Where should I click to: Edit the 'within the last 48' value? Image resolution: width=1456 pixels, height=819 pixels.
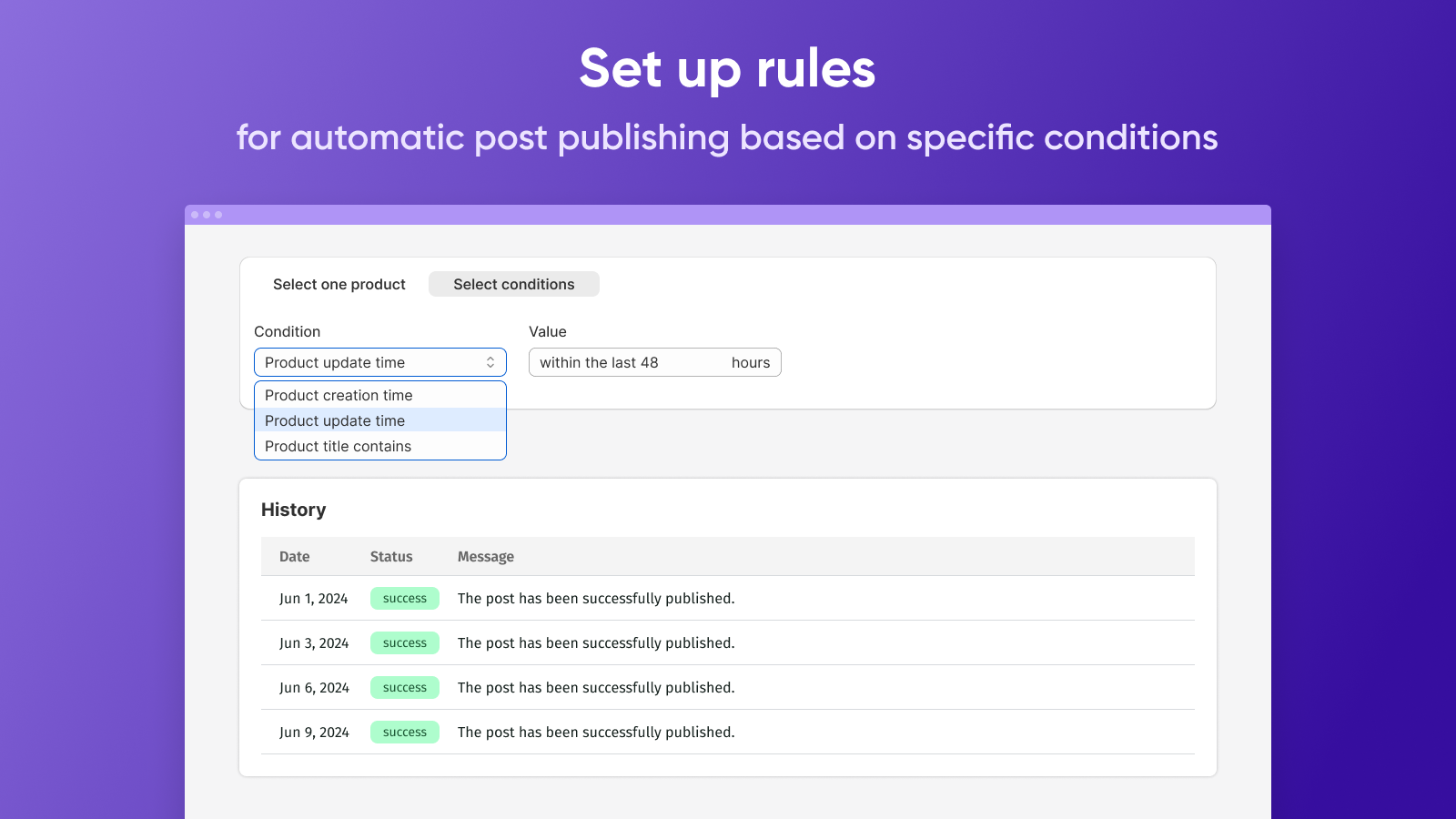(596, 362)
